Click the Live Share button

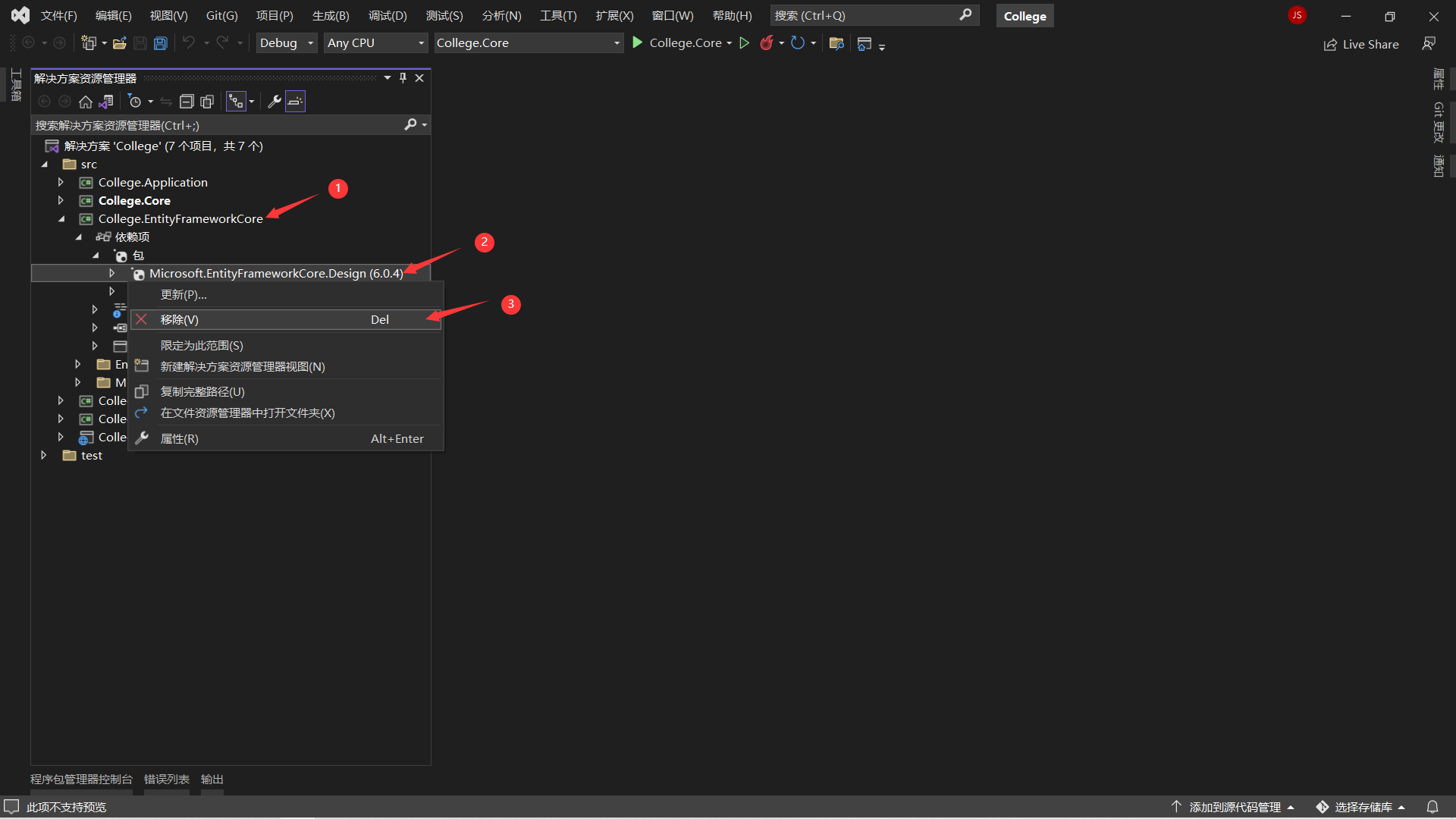tap(1361, 45)
